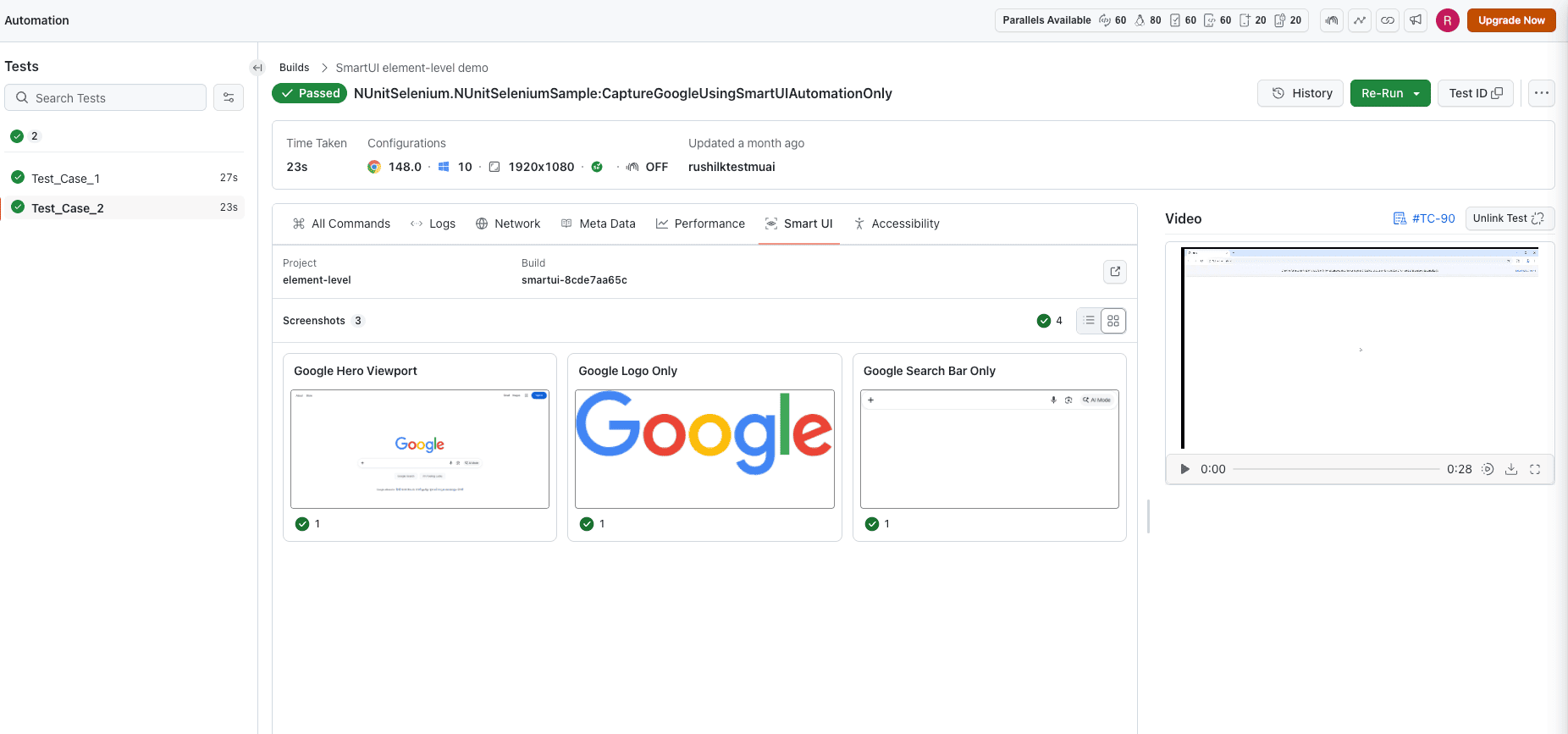The image size is (1568, 734).
Task: Open the announcements megaphone icon
Action: click(x=1416, y=20)
